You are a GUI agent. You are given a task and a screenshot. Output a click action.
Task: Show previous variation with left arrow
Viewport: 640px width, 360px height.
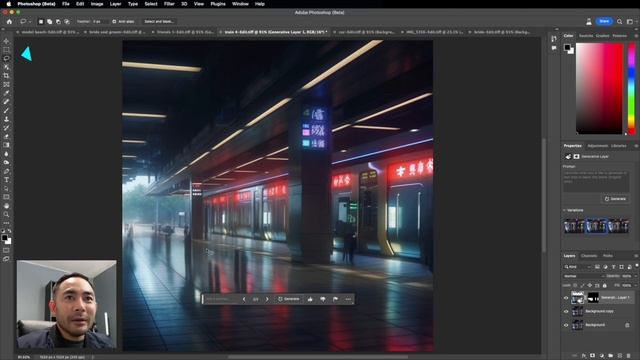[244, 299]
